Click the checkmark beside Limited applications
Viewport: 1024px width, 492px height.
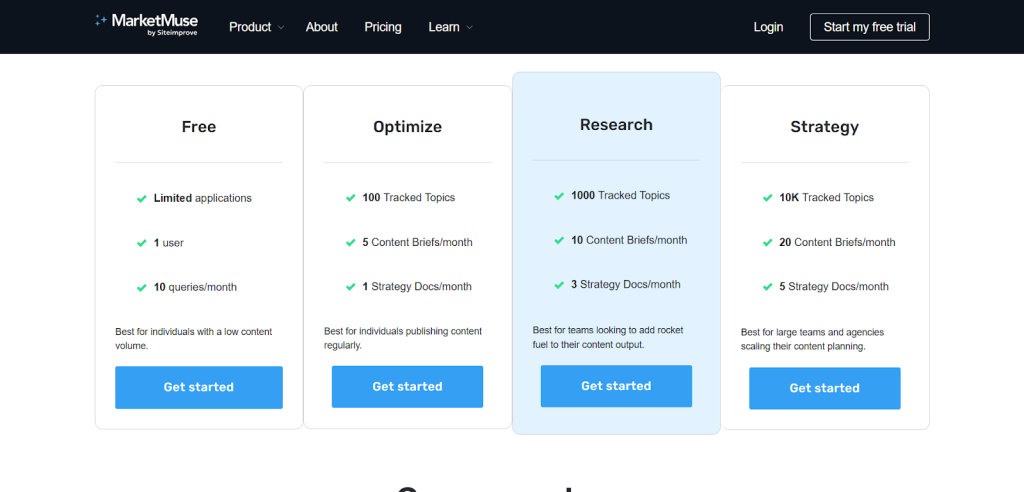pos(141,199)
